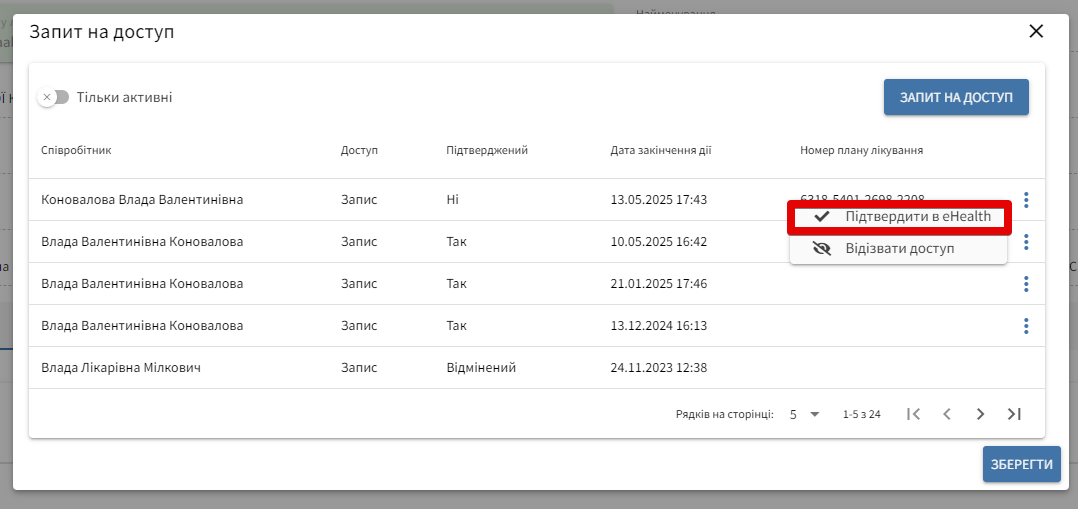Open the three-dot menu for the 10.05.2025 row

[x=1026, y=242]
